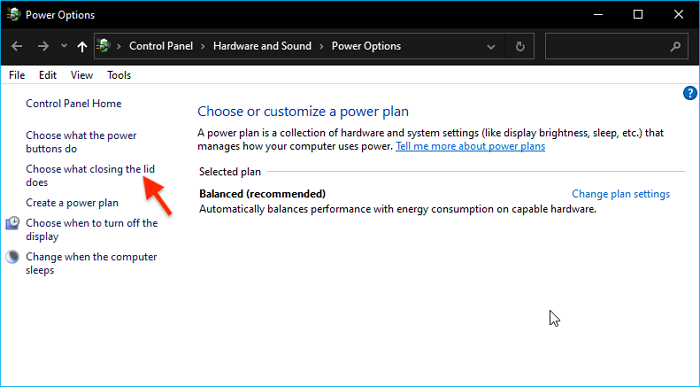Refresh the Power Options page
The height and width of the screenshot is (387, 700).
[x=520, y=46]
